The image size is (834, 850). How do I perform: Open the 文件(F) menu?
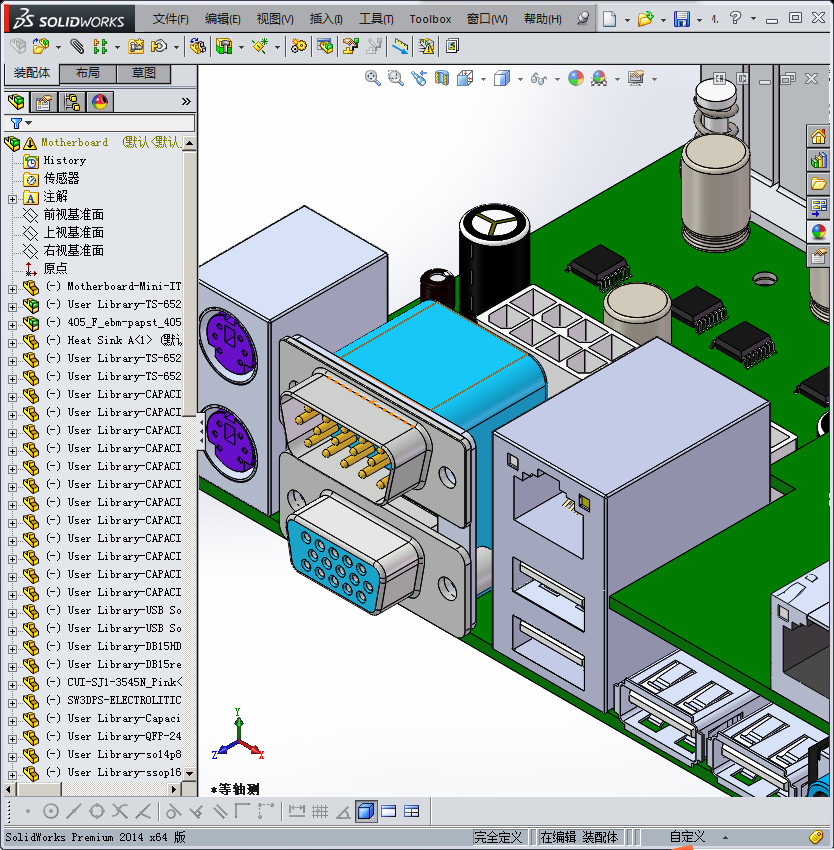[x=170, y=19]
